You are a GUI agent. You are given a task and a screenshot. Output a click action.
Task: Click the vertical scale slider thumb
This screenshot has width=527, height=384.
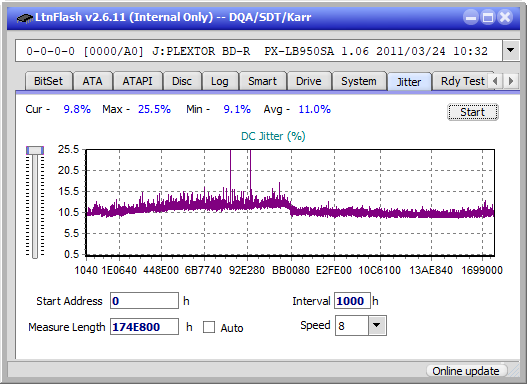(x=35, y=151)
